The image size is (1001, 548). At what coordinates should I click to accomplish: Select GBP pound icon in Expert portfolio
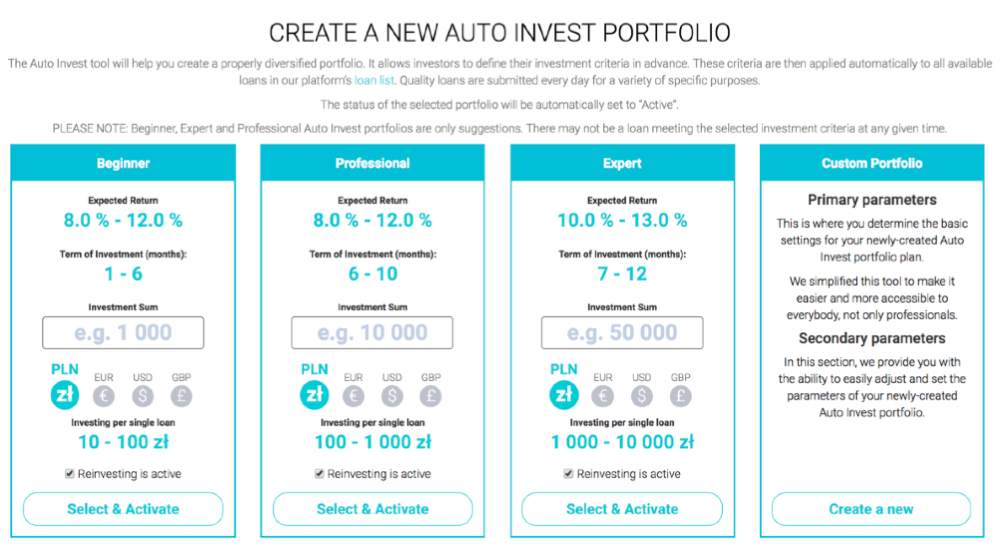point(681,396)
